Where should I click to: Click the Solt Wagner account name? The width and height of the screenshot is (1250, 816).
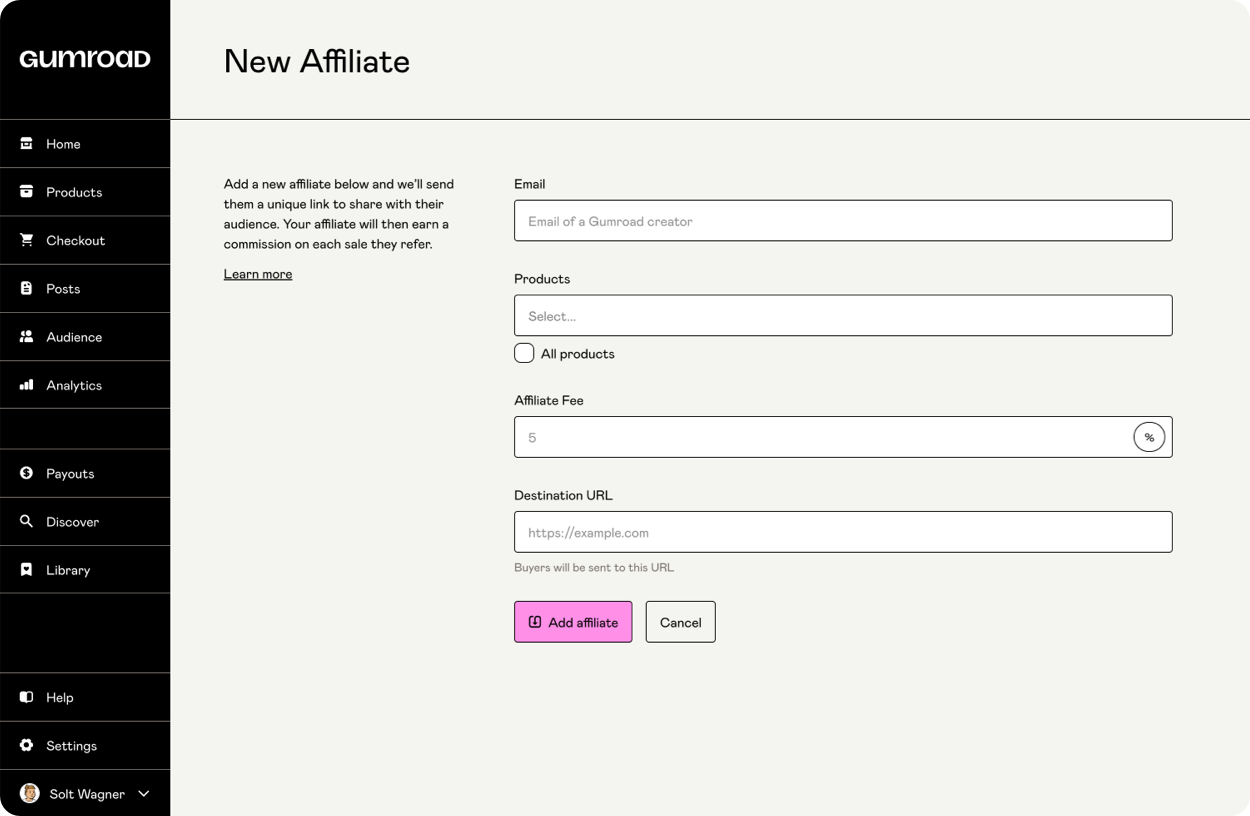click(x=87, y=794)
